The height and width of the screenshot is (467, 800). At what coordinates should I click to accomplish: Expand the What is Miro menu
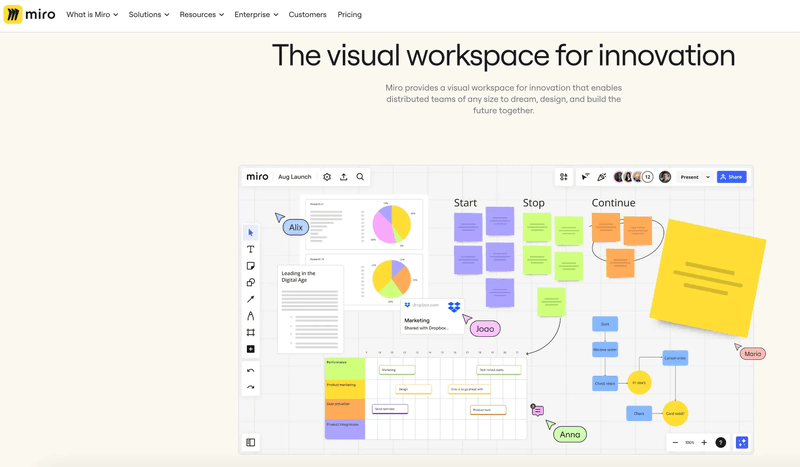(92, 15)
